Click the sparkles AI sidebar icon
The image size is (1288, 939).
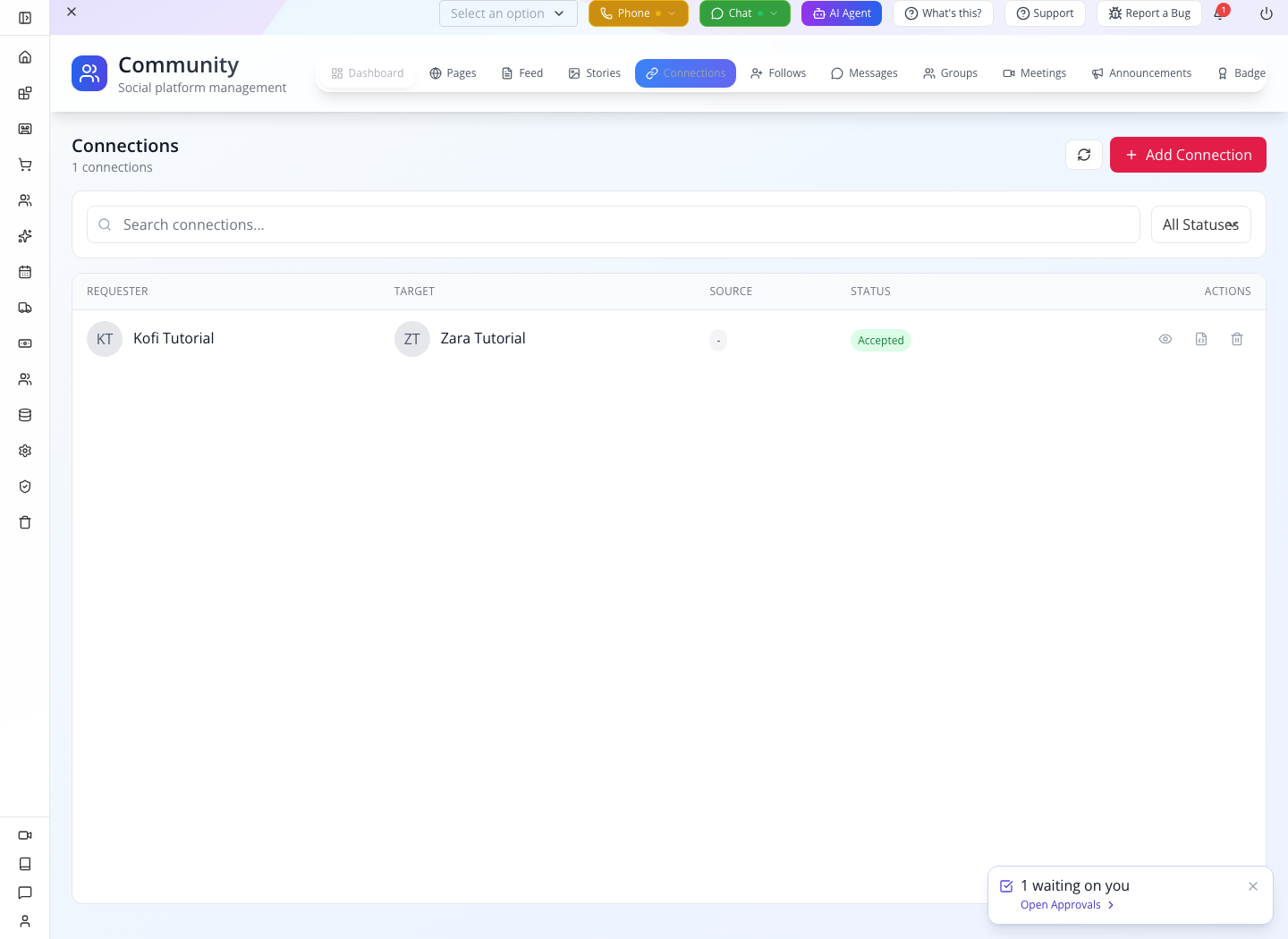pyautogui.click(x=25, y=236)
